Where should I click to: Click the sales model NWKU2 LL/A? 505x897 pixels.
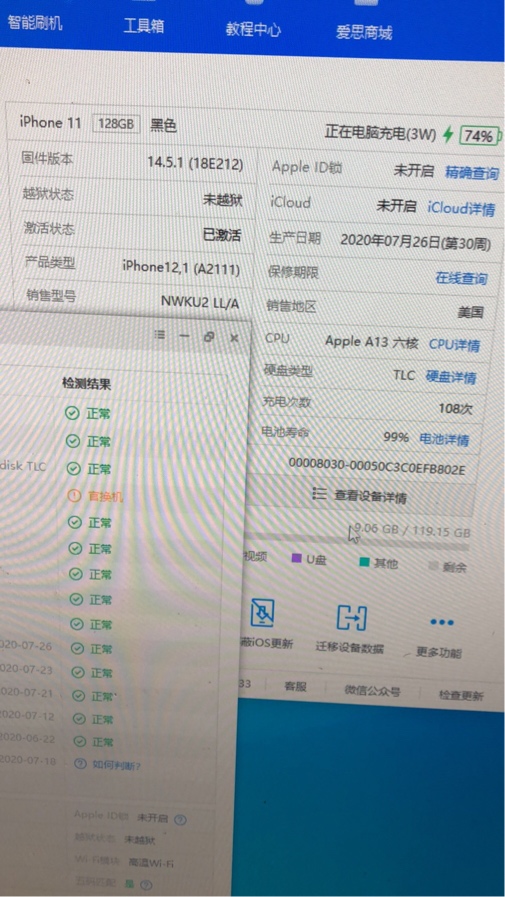coord(200,303)
